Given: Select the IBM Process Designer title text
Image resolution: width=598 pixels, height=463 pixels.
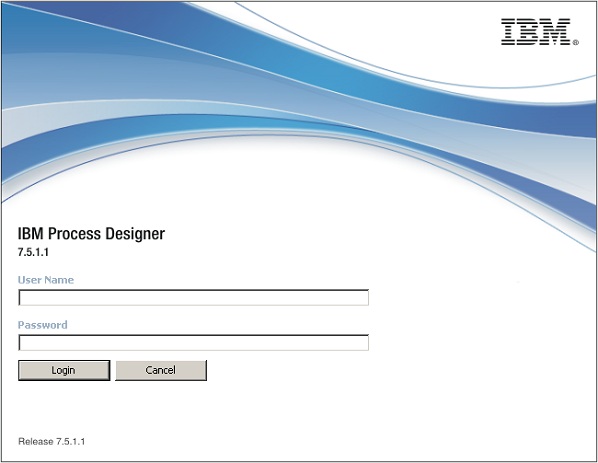Looking at the screenshot, I should pyautogui.click(x=91, y=233).
